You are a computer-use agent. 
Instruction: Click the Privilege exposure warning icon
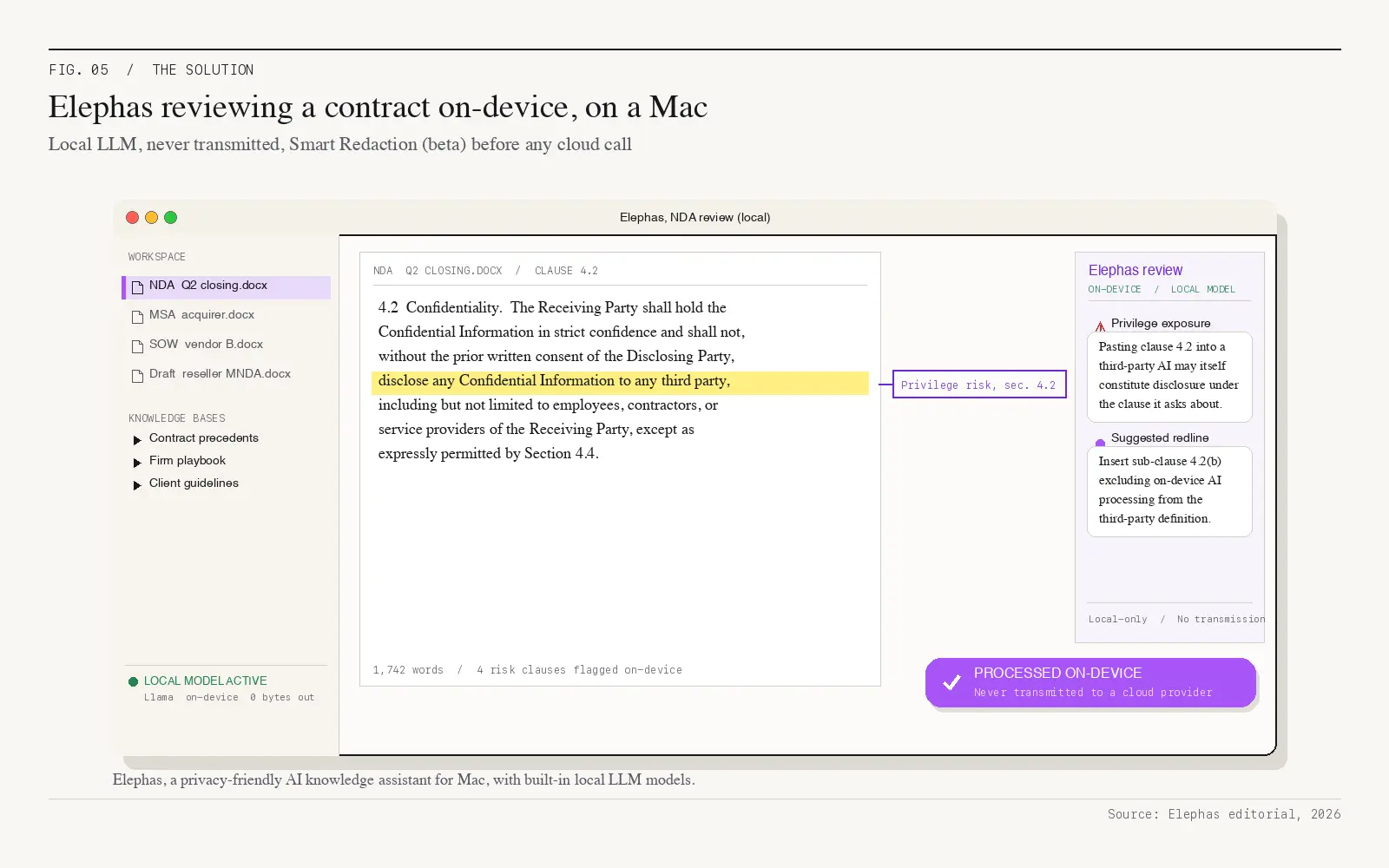click(x=1100, y=325)
